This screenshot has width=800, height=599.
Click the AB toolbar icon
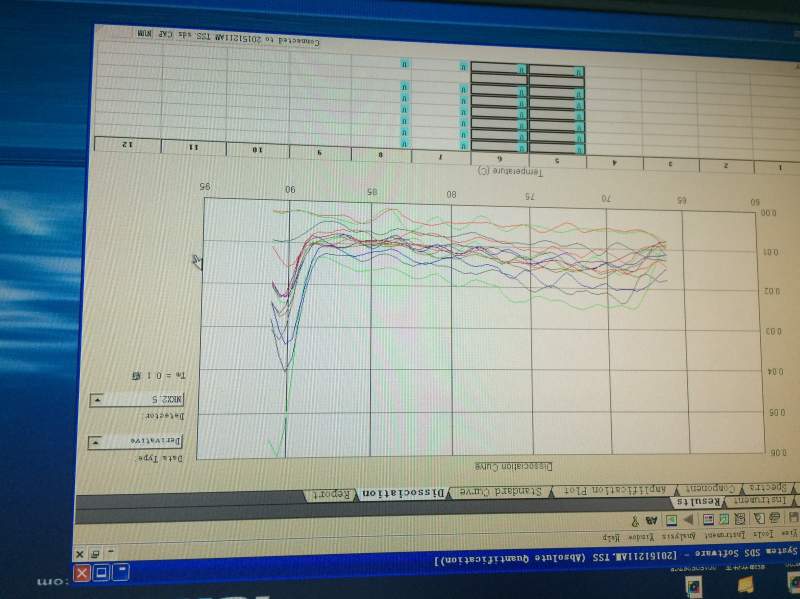click(652, 520)
